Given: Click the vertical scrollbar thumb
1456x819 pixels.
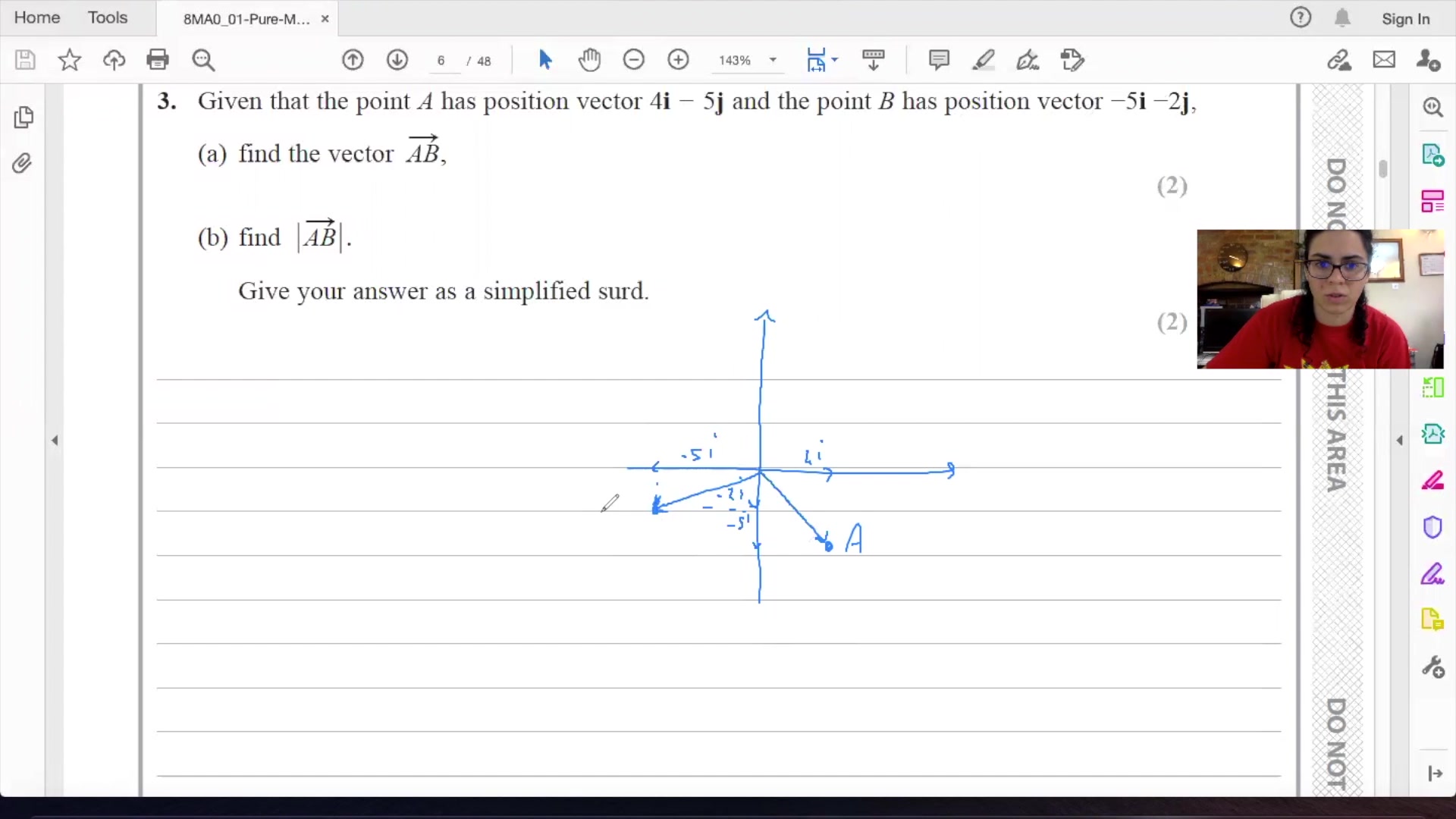Looking at the screenshot, I should tap(1383, 168).
